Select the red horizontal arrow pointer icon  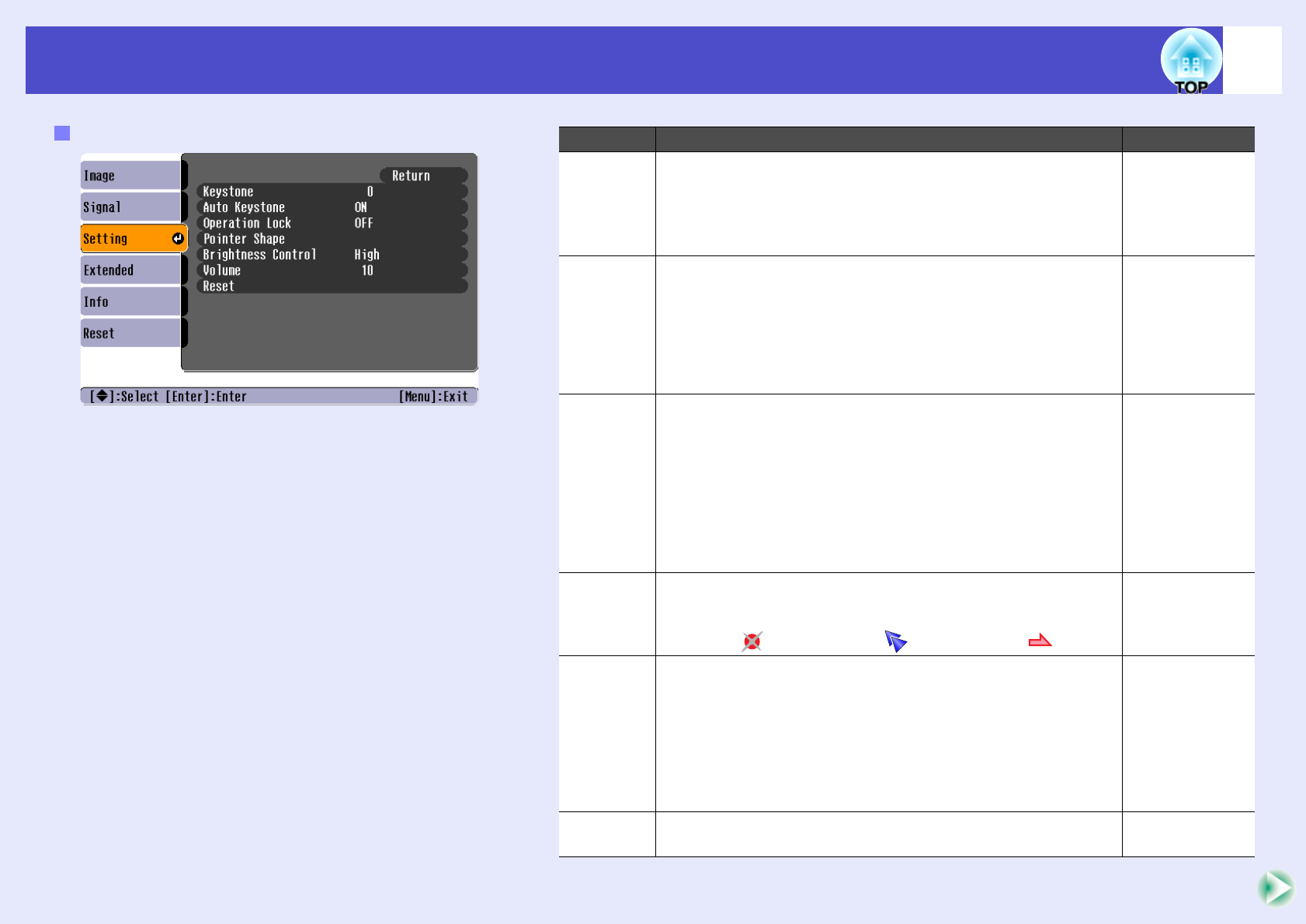pos(1040,640)
